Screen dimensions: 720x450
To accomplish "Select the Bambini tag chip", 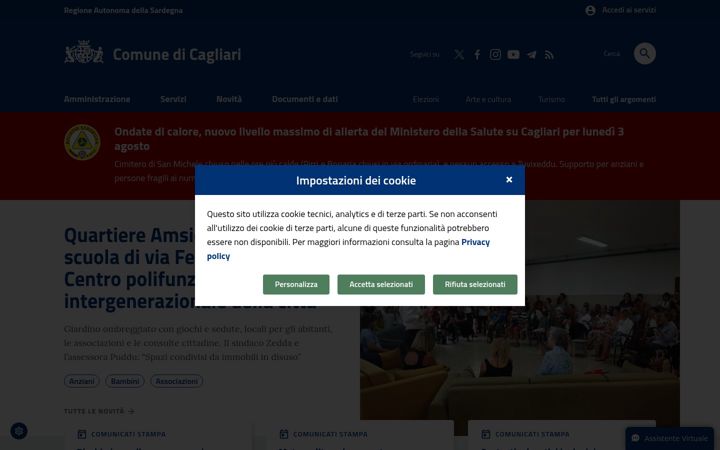I will (125, 381).
